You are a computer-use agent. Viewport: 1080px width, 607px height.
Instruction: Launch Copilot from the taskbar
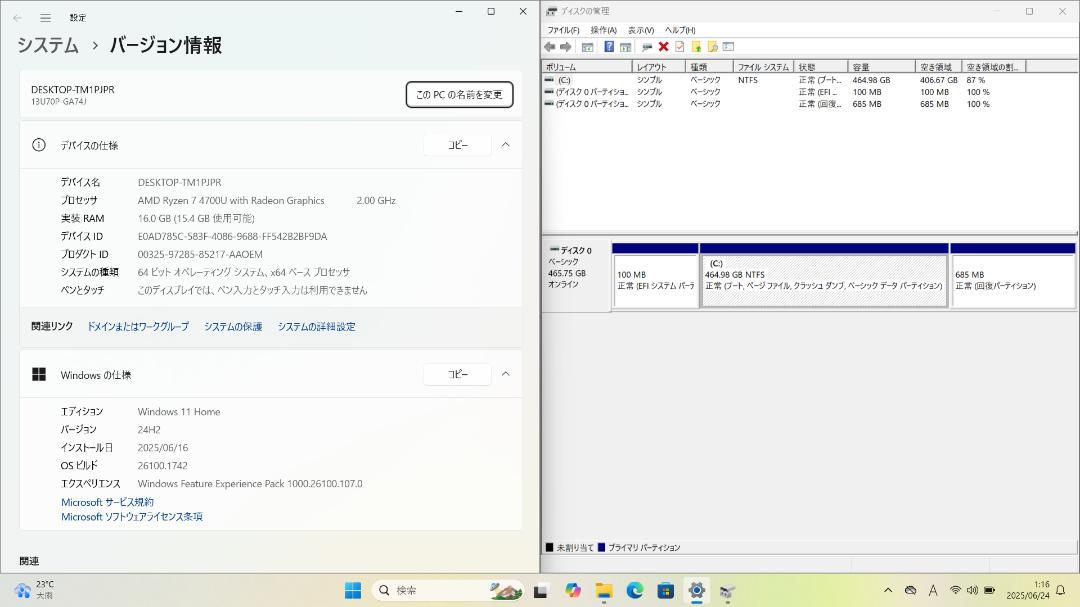coord(572,590)
